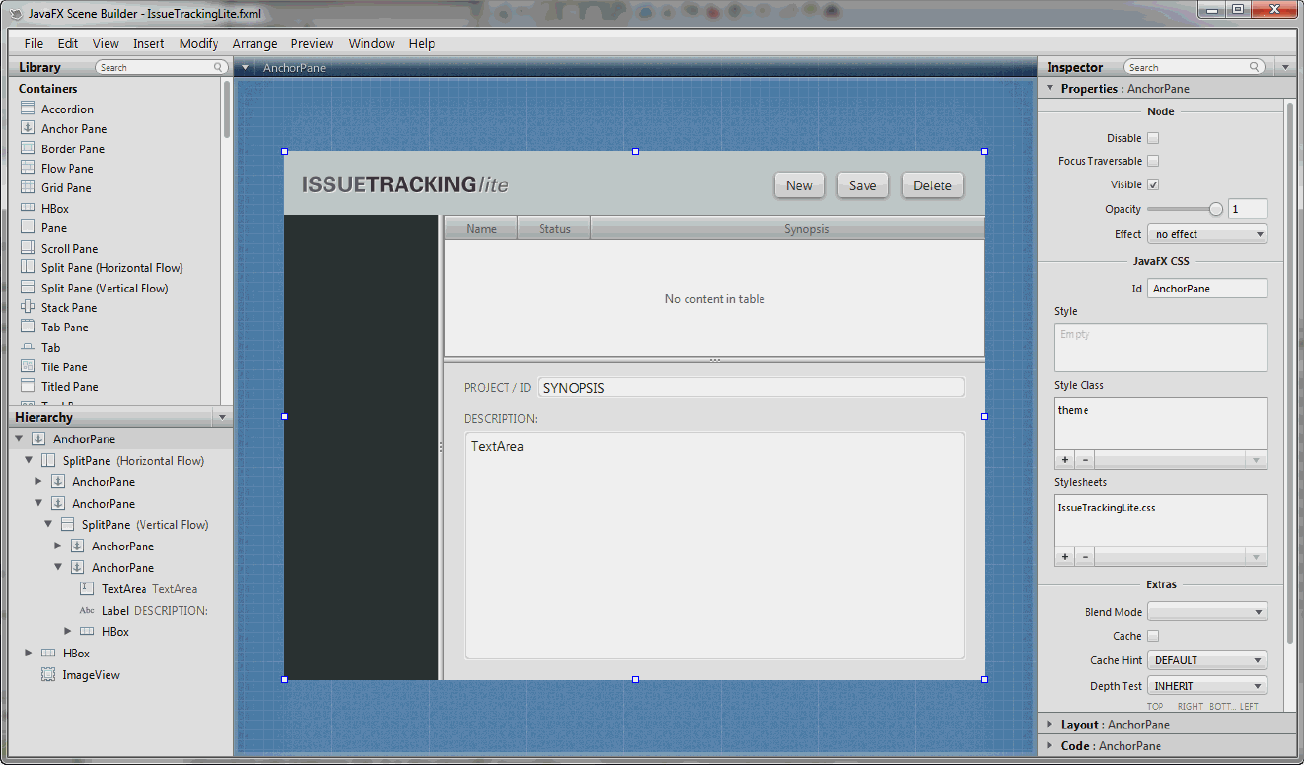Viewport: 1304px width, 765px height.
Task: Enable the Cache checkbox
Action: tap(1152, 635)
